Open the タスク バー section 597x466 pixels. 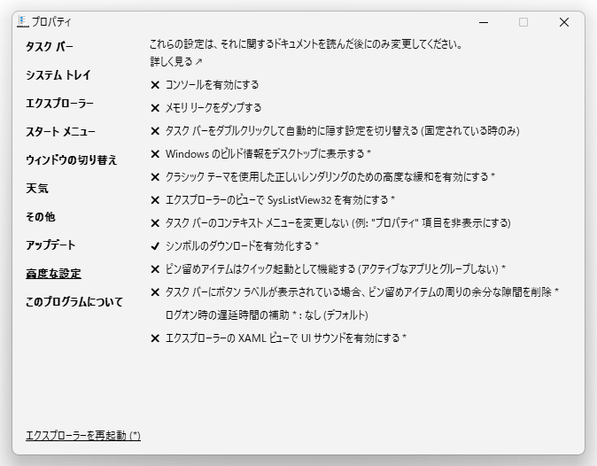point(49,47)
